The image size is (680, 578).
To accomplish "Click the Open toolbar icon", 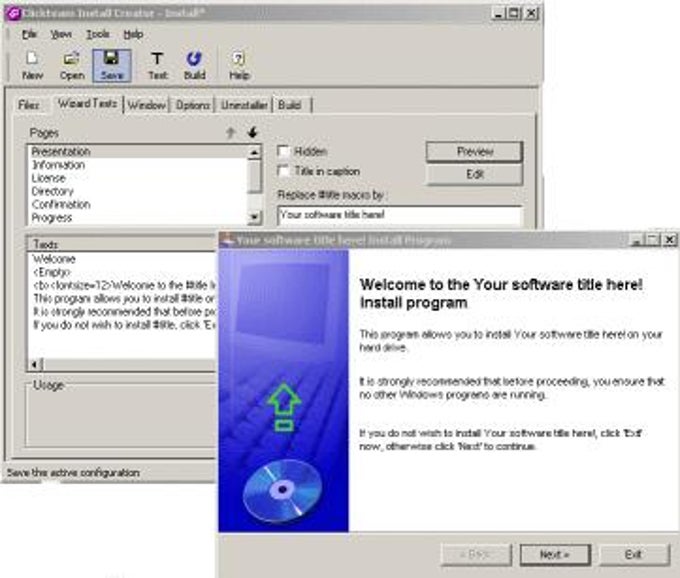I will (x=72, y=65).
